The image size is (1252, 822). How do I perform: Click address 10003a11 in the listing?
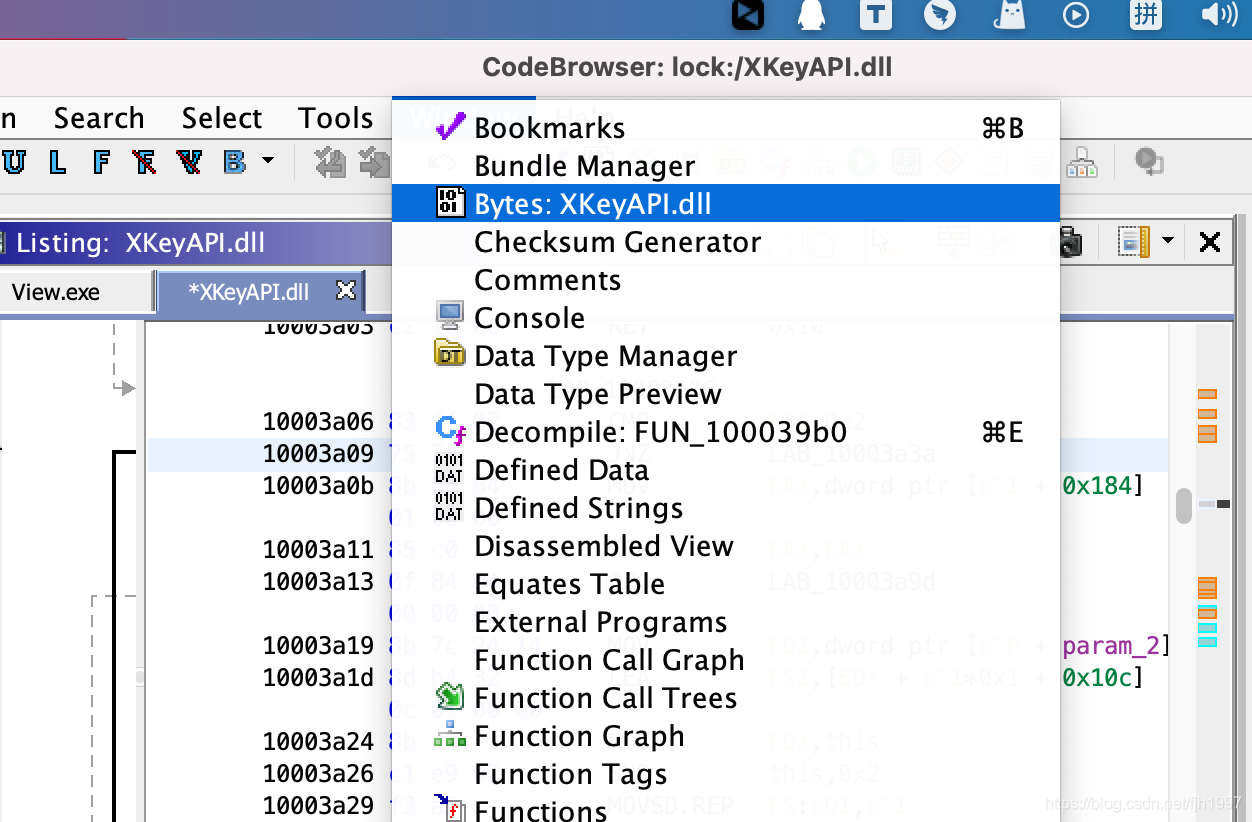point(318,549)
